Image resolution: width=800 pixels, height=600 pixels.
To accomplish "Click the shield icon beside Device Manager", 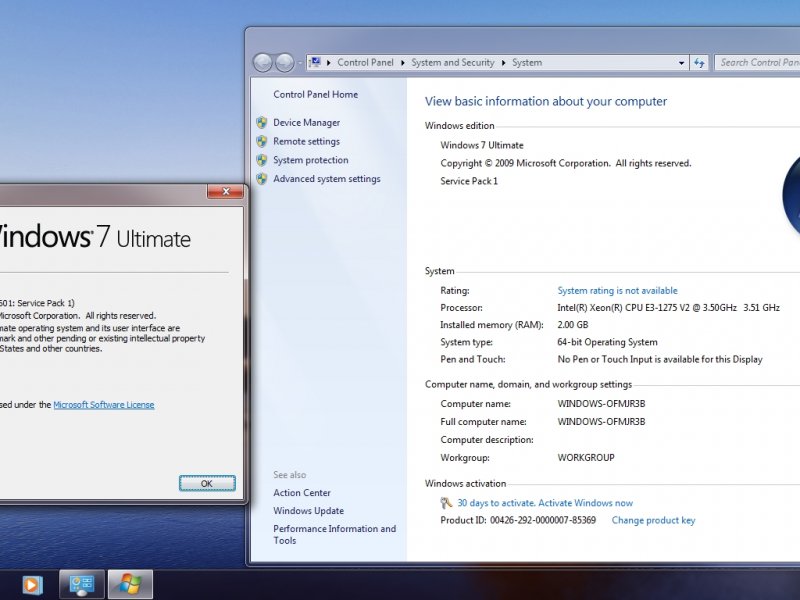I will pos(262,122).
